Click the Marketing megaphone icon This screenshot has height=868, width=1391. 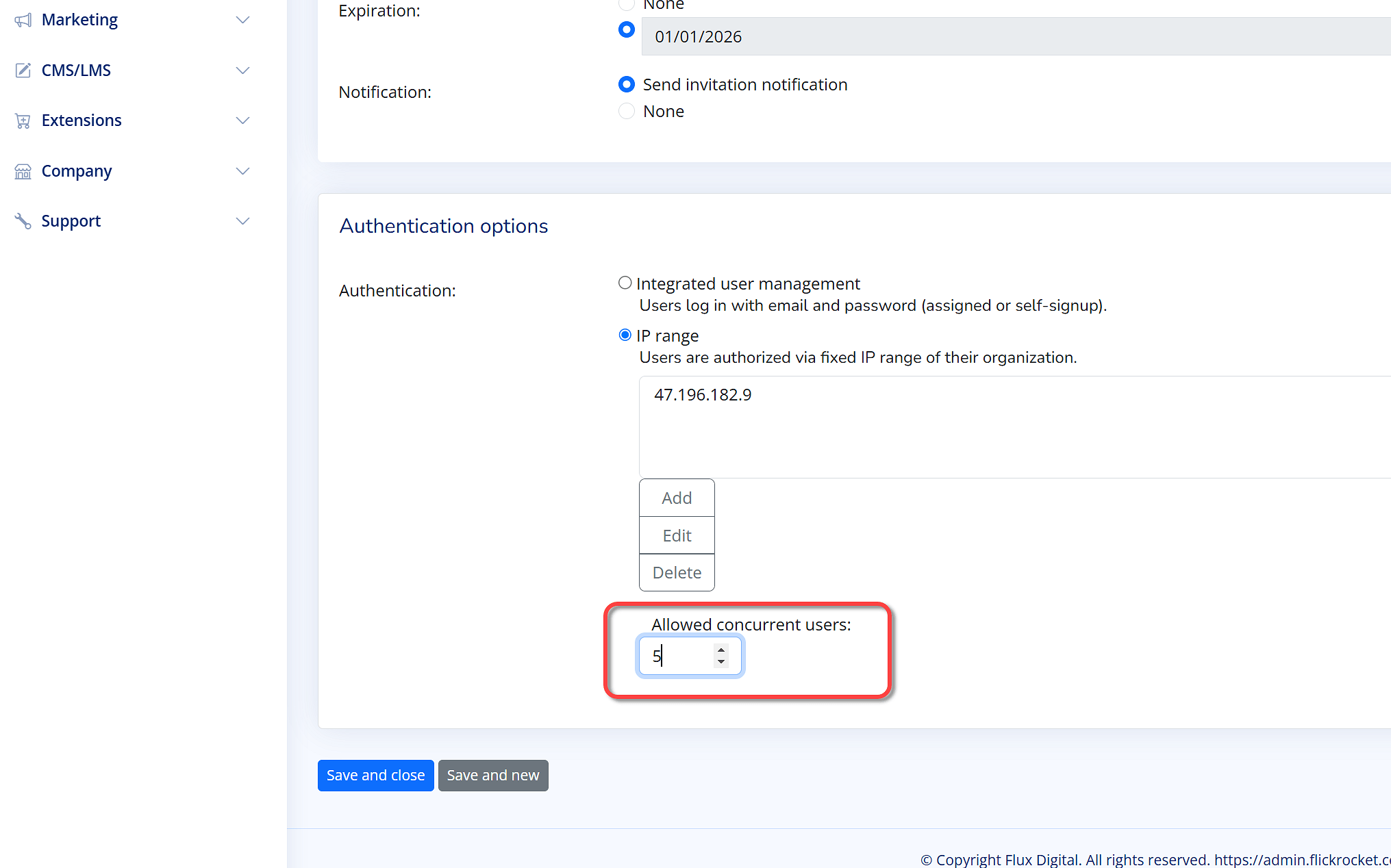(x=23, y=20)
